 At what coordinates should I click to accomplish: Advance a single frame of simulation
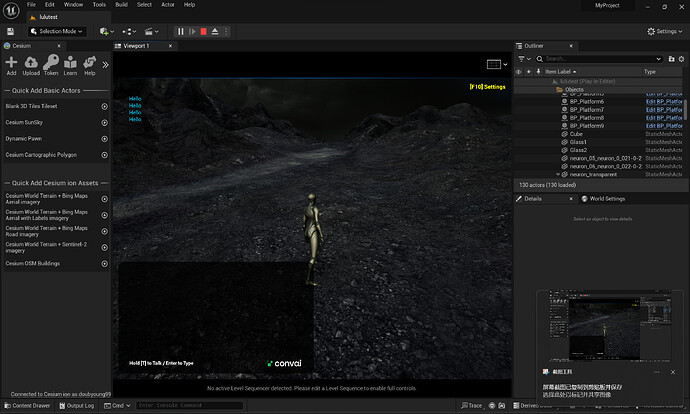(x=192, y=31)
